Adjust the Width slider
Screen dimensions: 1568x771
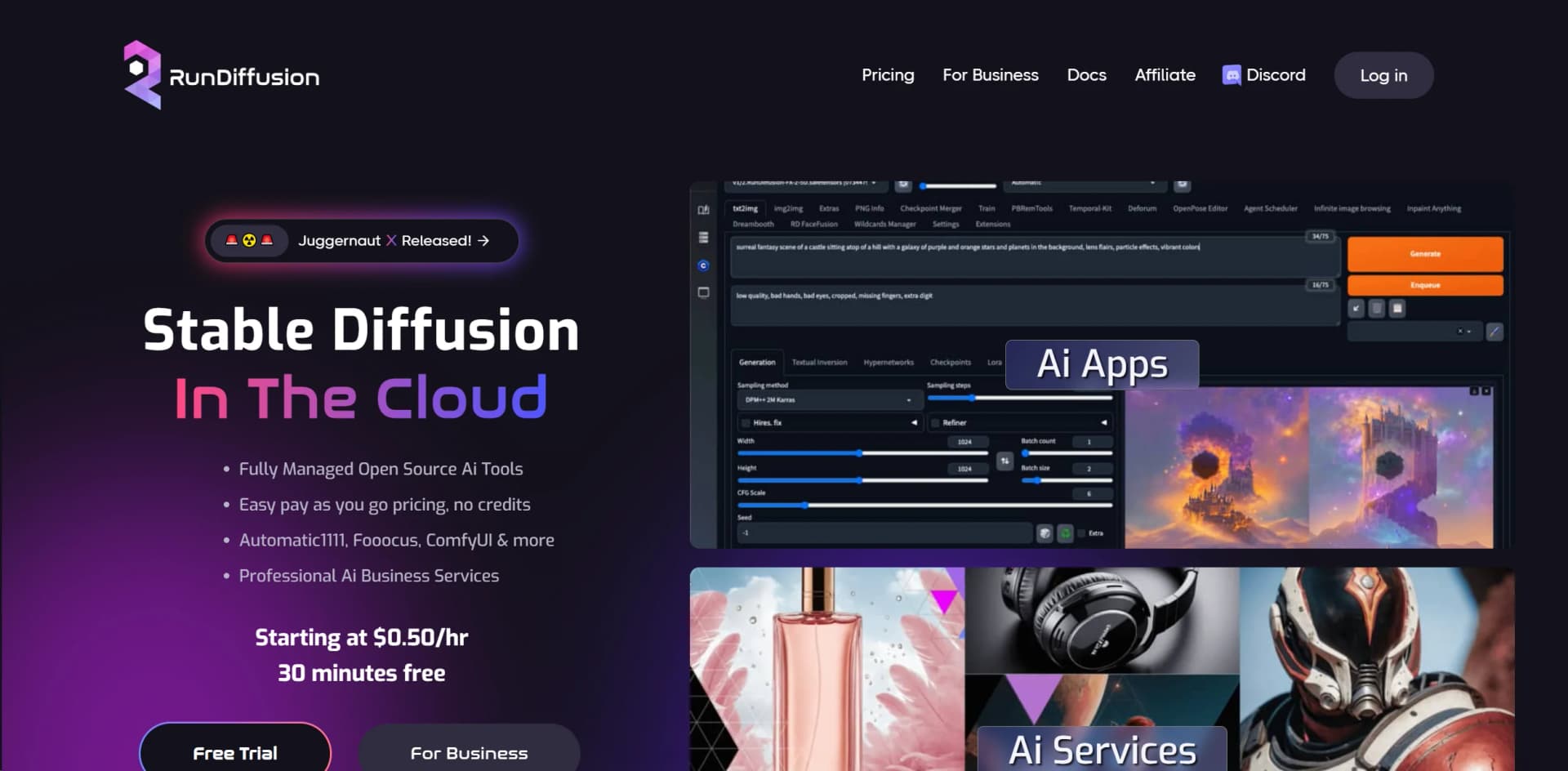click(x=862, y=452)
